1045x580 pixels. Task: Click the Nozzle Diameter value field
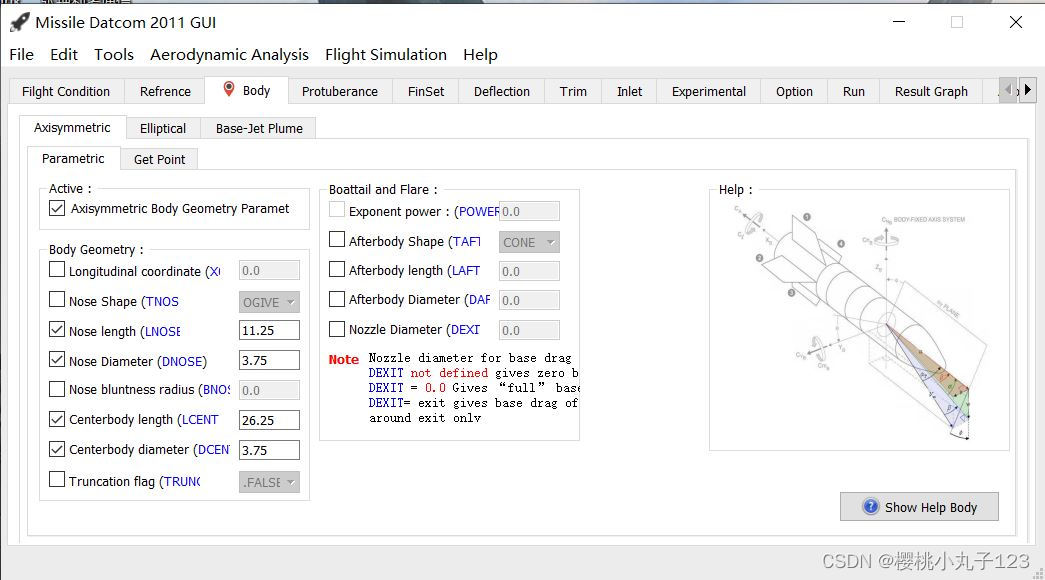click(529, 330)
